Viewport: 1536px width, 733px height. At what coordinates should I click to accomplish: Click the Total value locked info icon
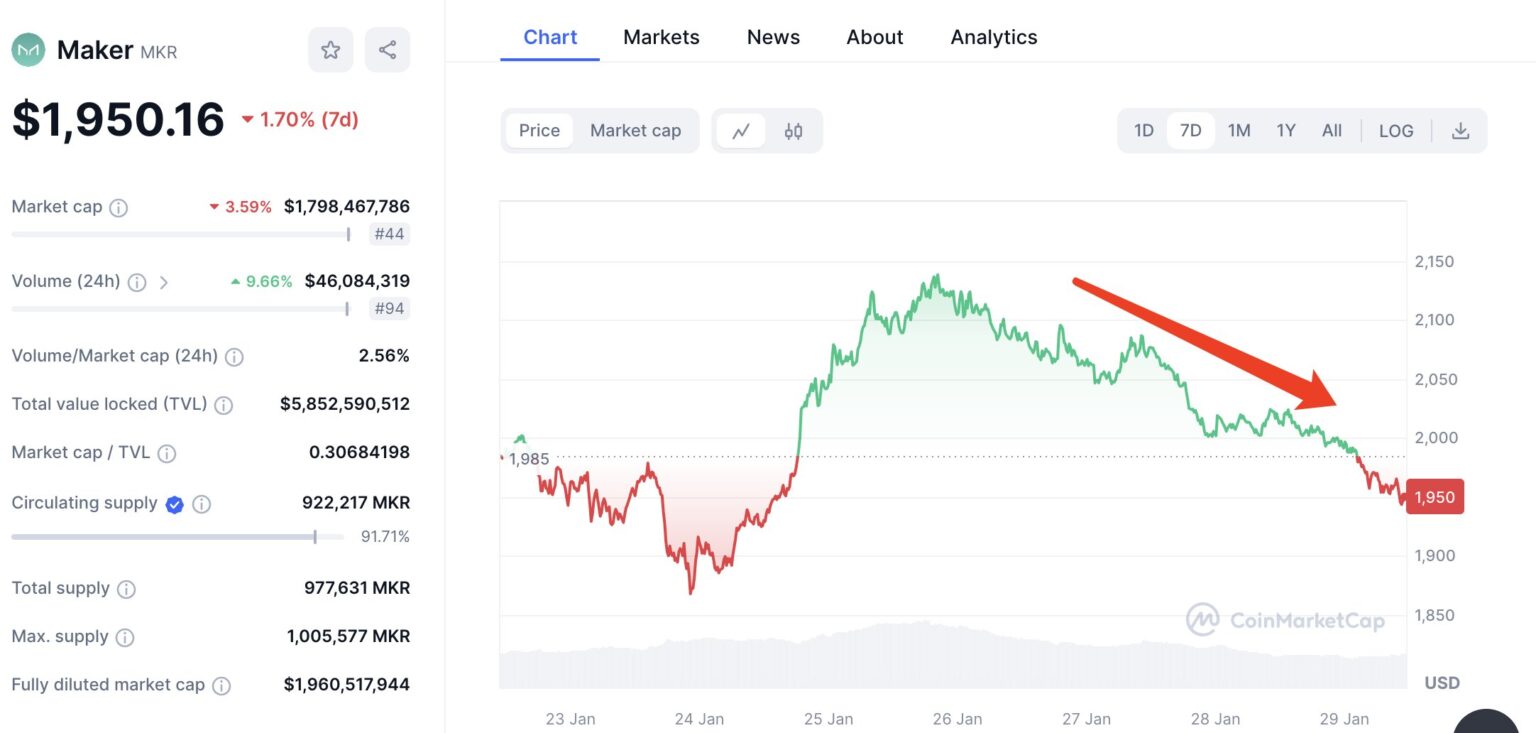pos(224,405)
